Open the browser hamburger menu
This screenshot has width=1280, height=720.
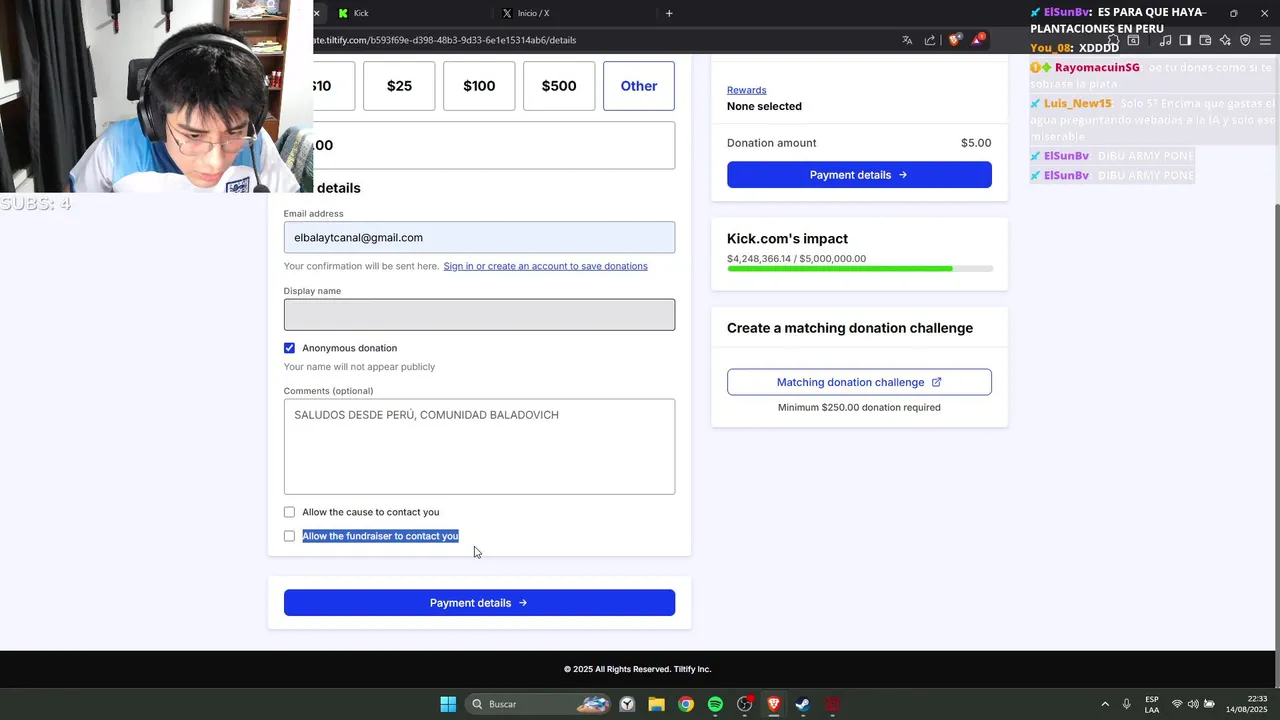1265,40
